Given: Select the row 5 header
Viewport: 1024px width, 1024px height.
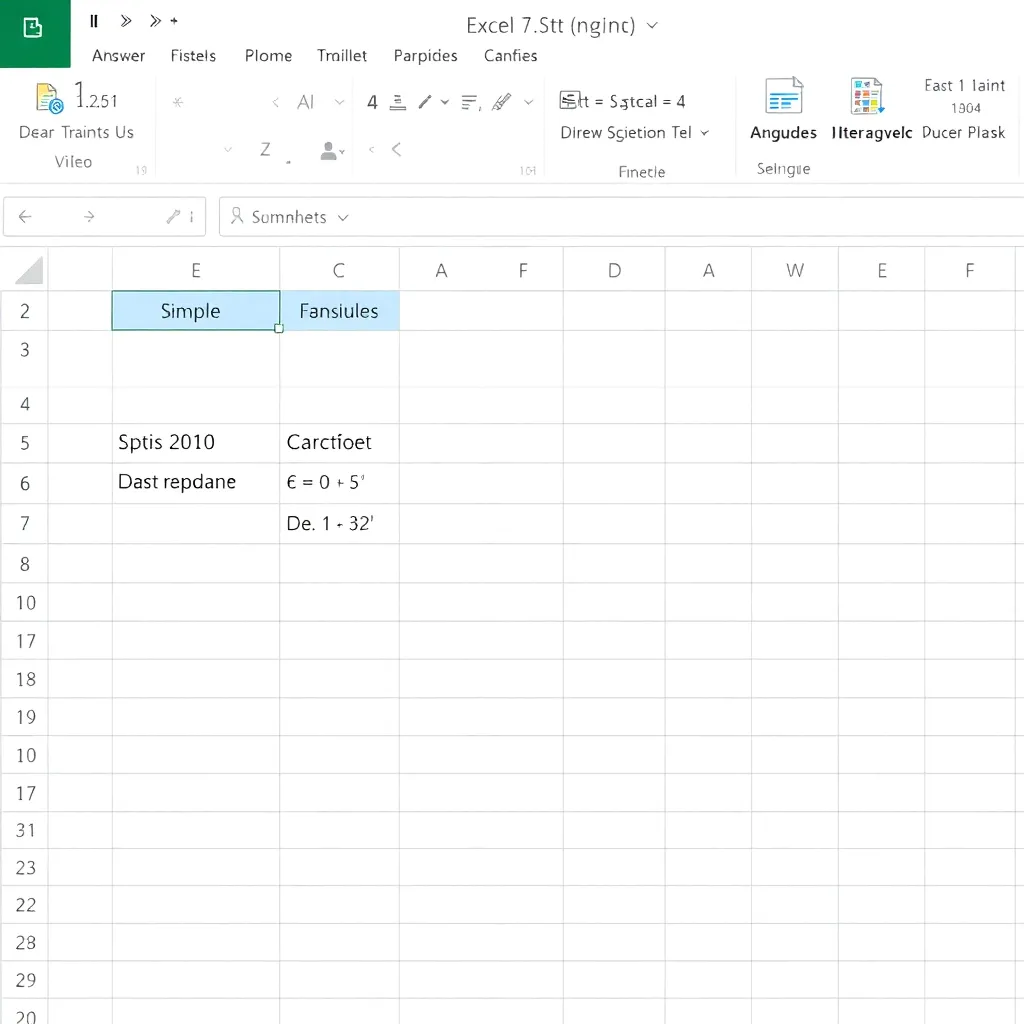Looking at the screenshot, I should coord(25,443).
